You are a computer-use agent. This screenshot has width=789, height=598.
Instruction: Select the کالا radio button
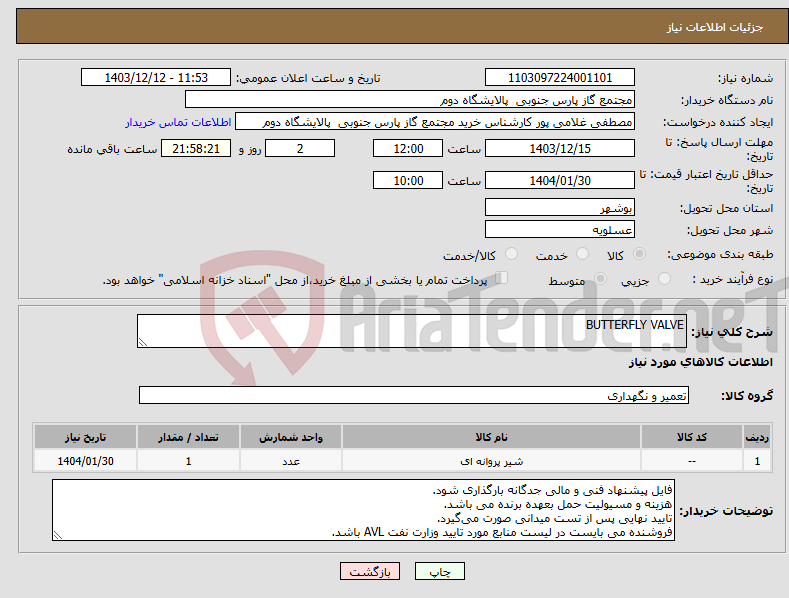639,254
